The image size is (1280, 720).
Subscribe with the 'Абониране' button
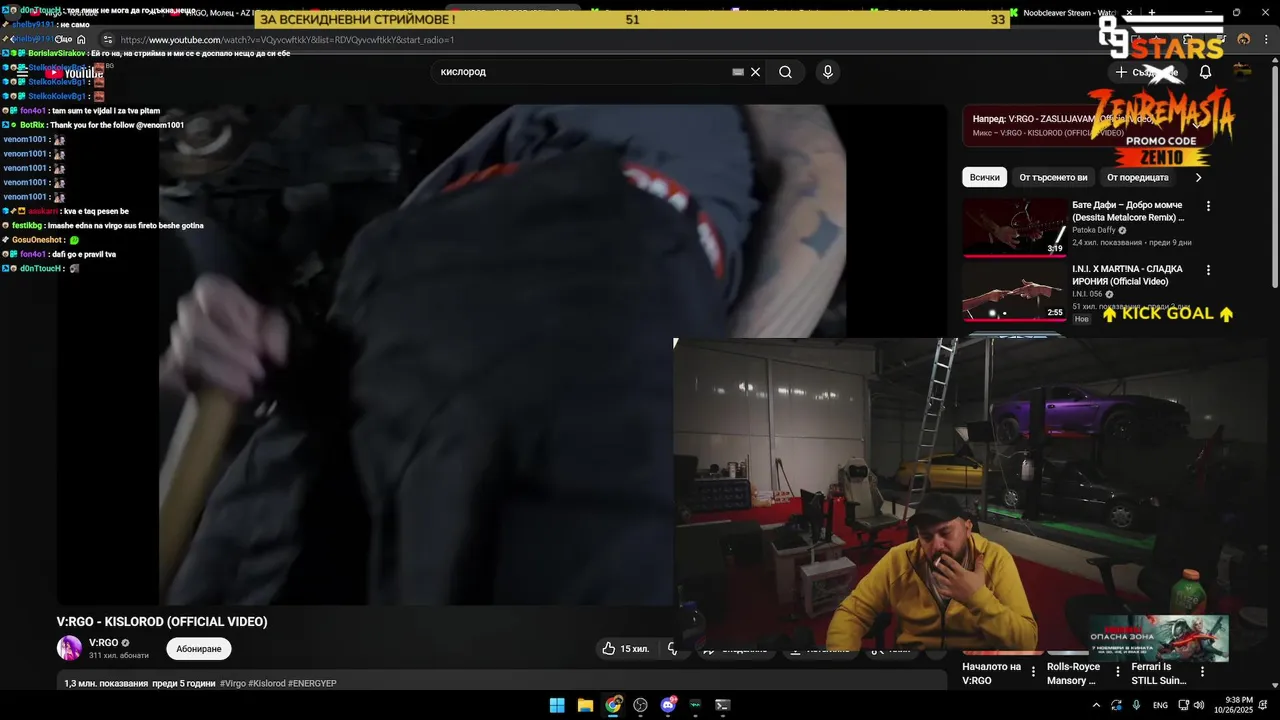199,649
